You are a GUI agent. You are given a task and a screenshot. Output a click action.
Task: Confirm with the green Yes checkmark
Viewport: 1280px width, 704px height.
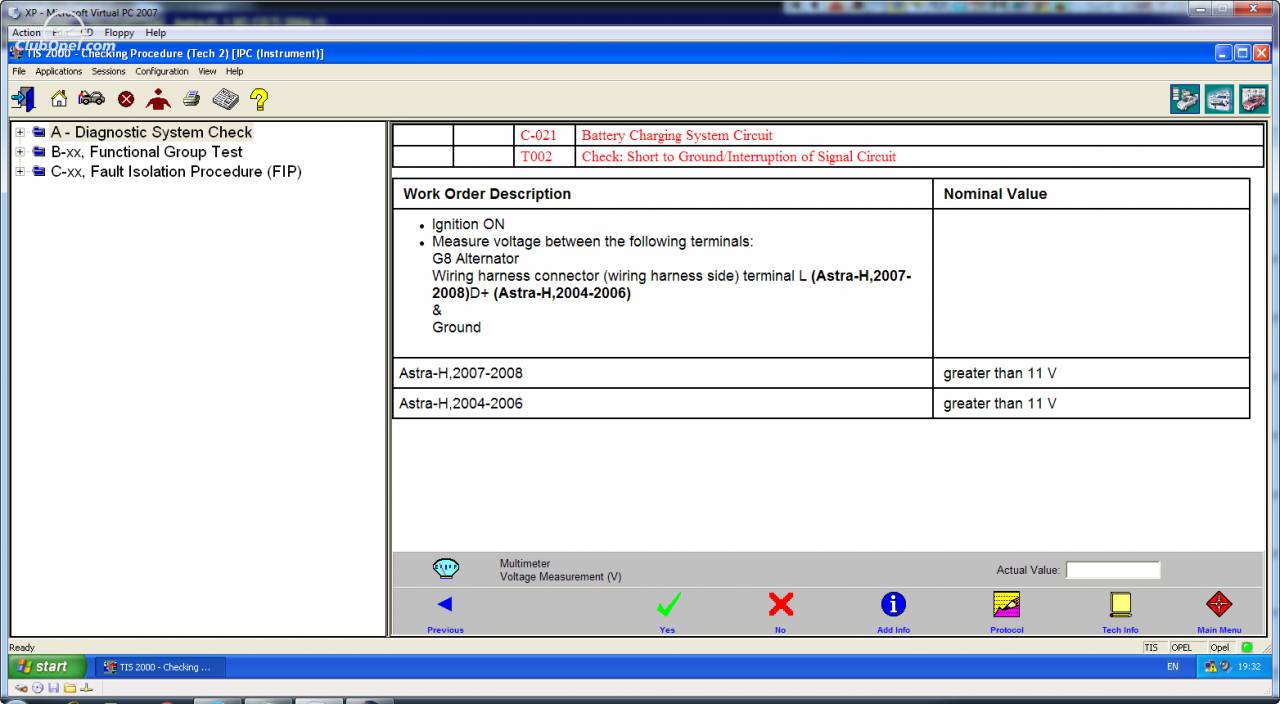668,604
